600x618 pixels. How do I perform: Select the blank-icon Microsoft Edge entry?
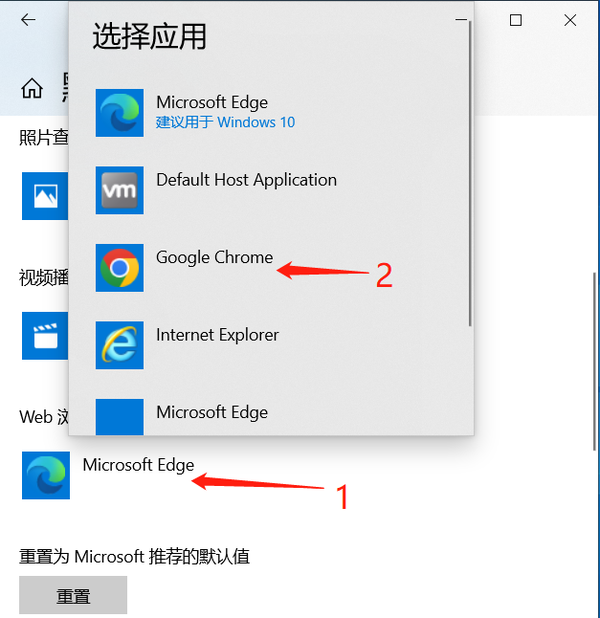tap(119, 417)
